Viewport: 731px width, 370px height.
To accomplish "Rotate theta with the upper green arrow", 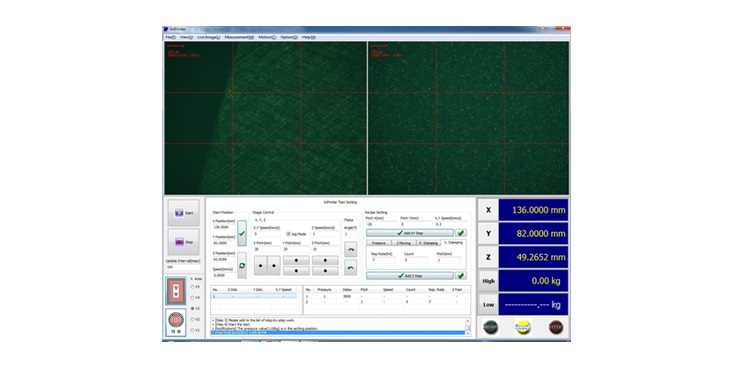I will 350,249.
